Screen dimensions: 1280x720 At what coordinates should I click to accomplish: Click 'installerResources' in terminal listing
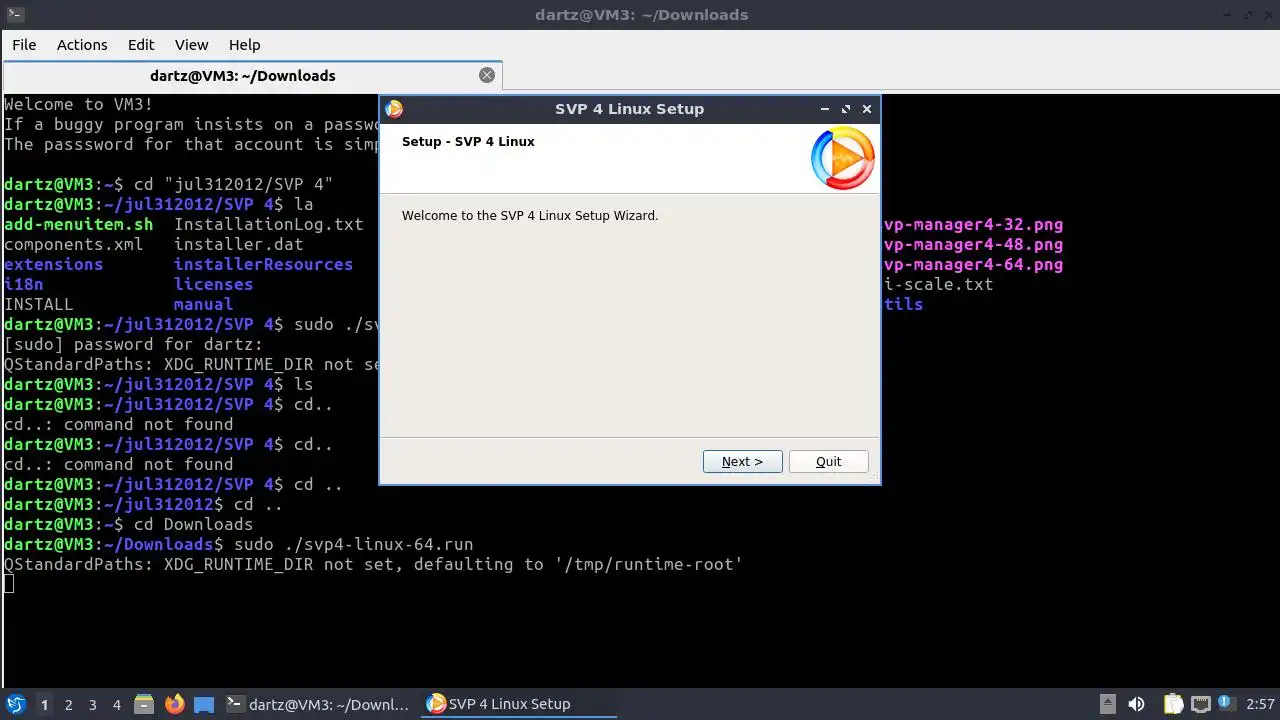[264, 264]
